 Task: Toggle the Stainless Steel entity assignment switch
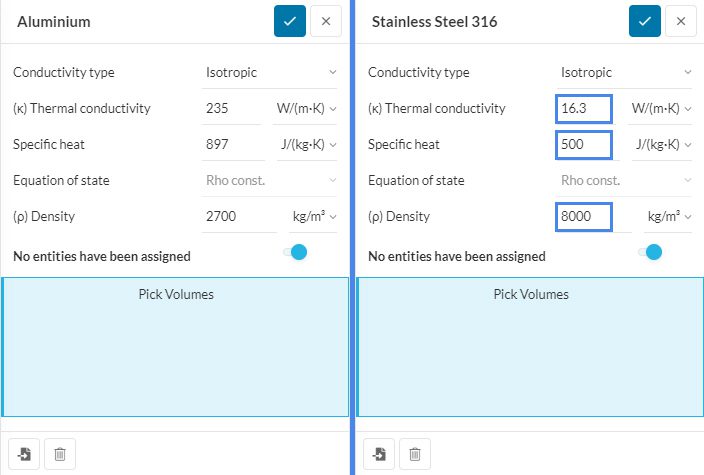click(x=650, y=252)
